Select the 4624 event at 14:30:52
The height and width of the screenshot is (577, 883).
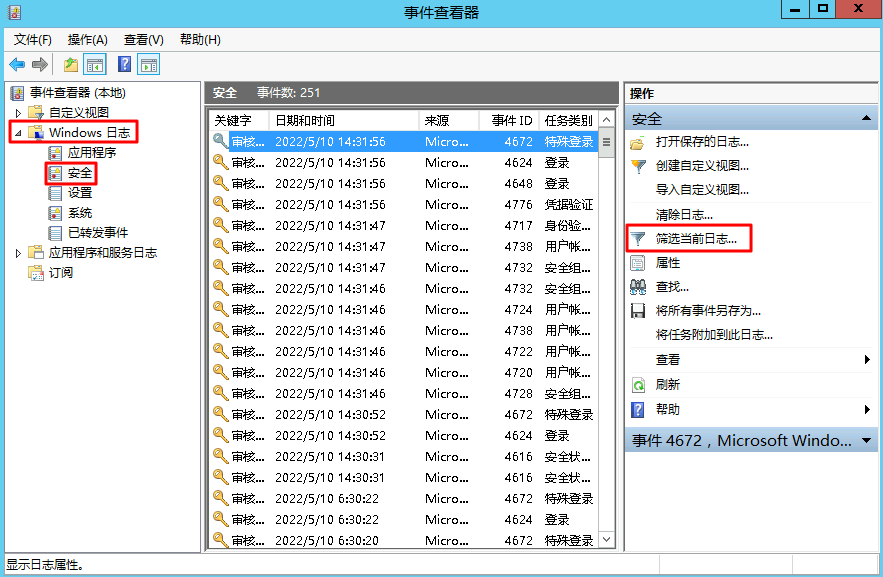pos(404,436)
